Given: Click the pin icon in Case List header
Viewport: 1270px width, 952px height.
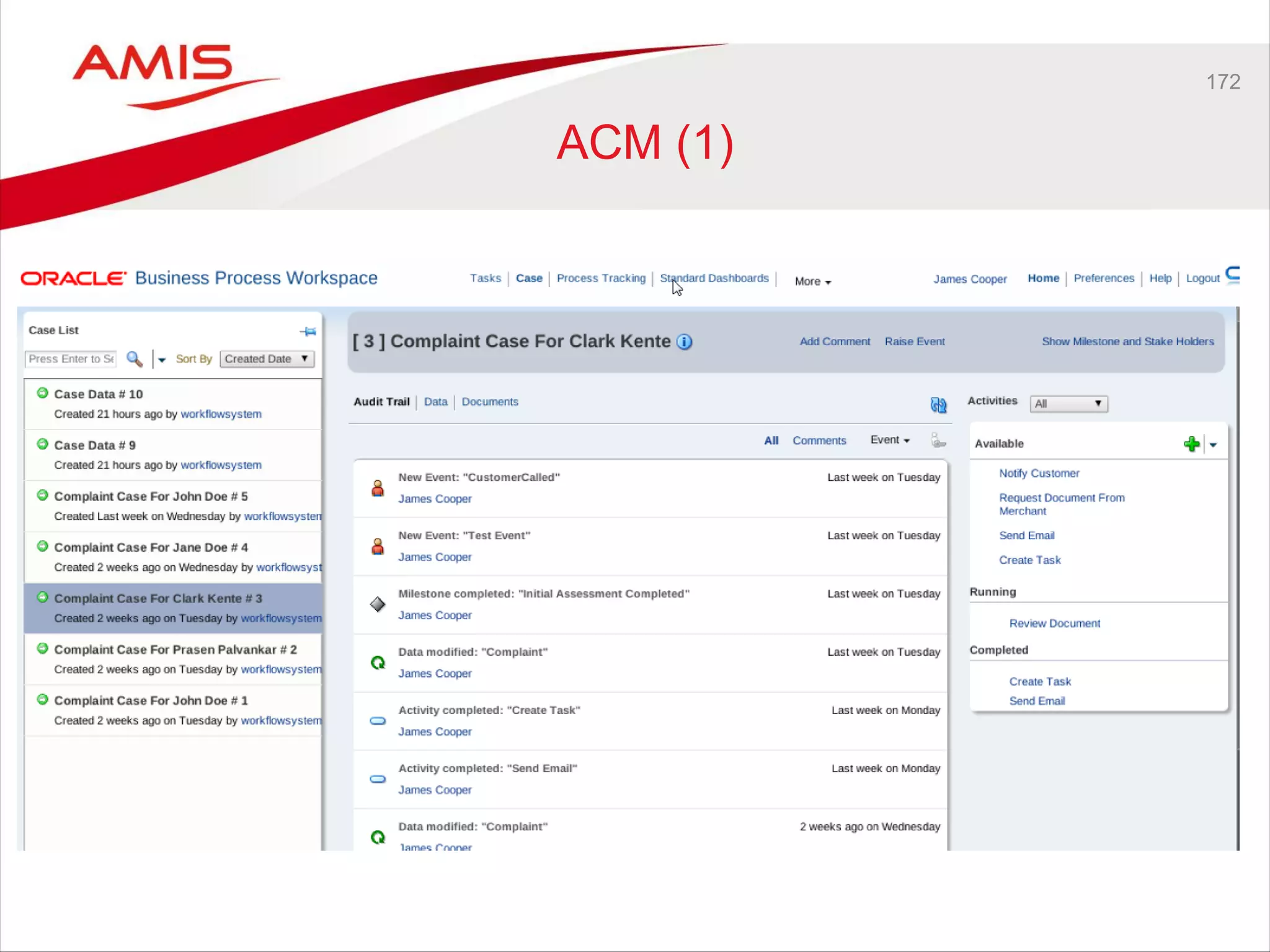Looking at the screenshot, I should pos(308,332).
